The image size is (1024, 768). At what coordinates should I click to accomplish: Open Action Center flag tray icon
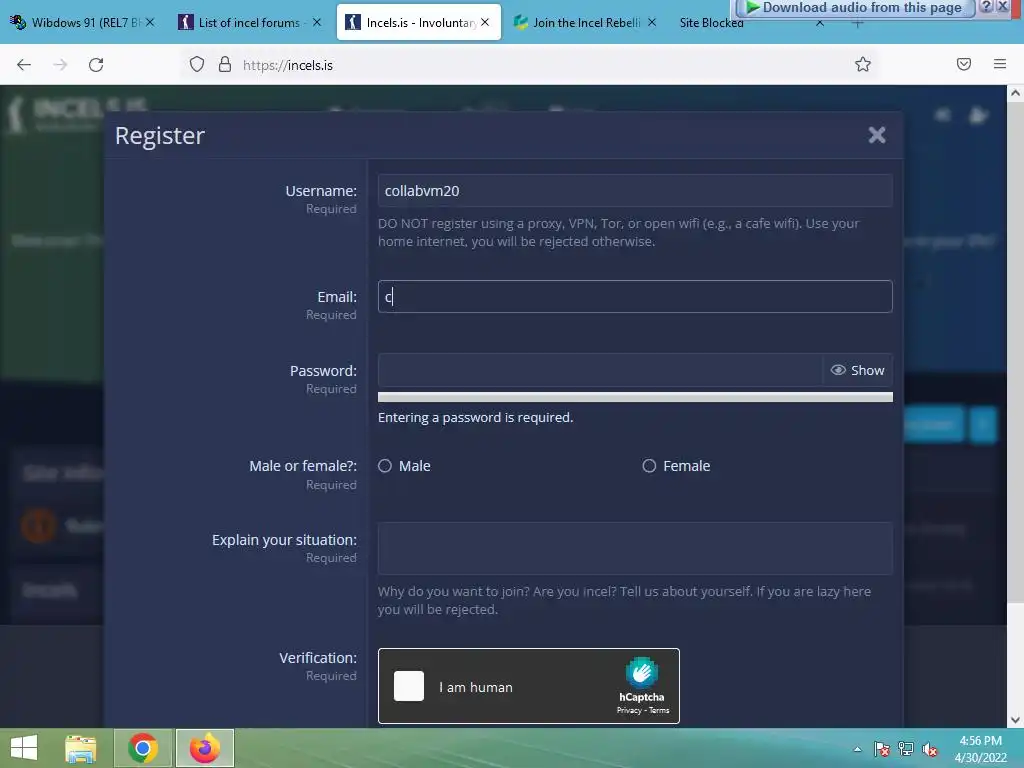tap(882, 750)
